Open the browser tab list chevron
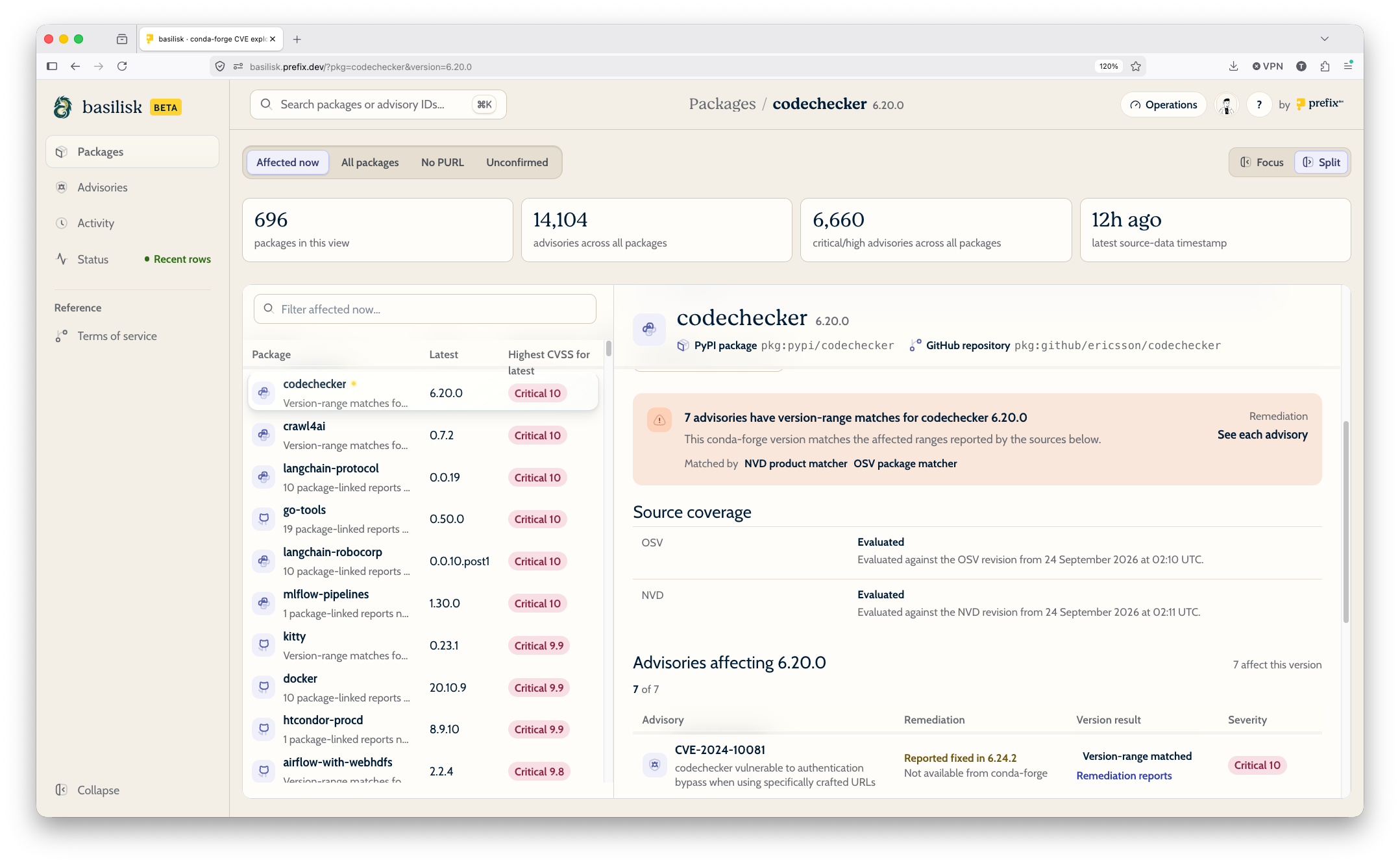This screenshot has width=1400, height=865. (x=1324, y=39)
